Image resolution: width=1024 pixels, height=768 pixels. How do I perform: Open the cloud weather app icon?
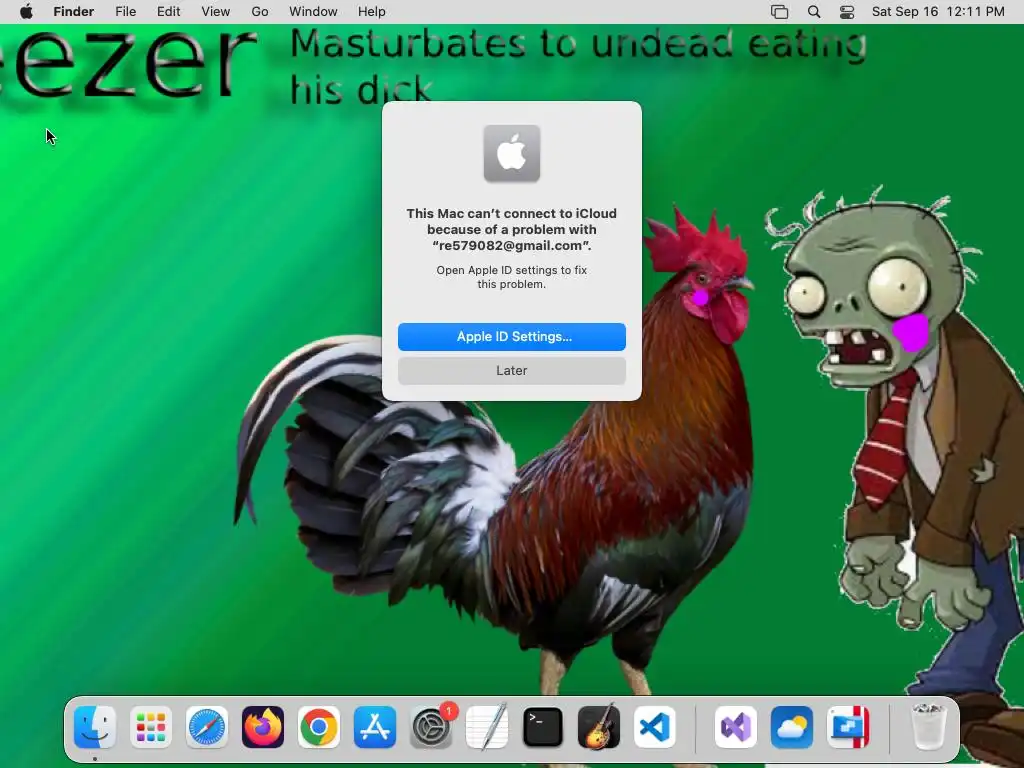(792, 727)
